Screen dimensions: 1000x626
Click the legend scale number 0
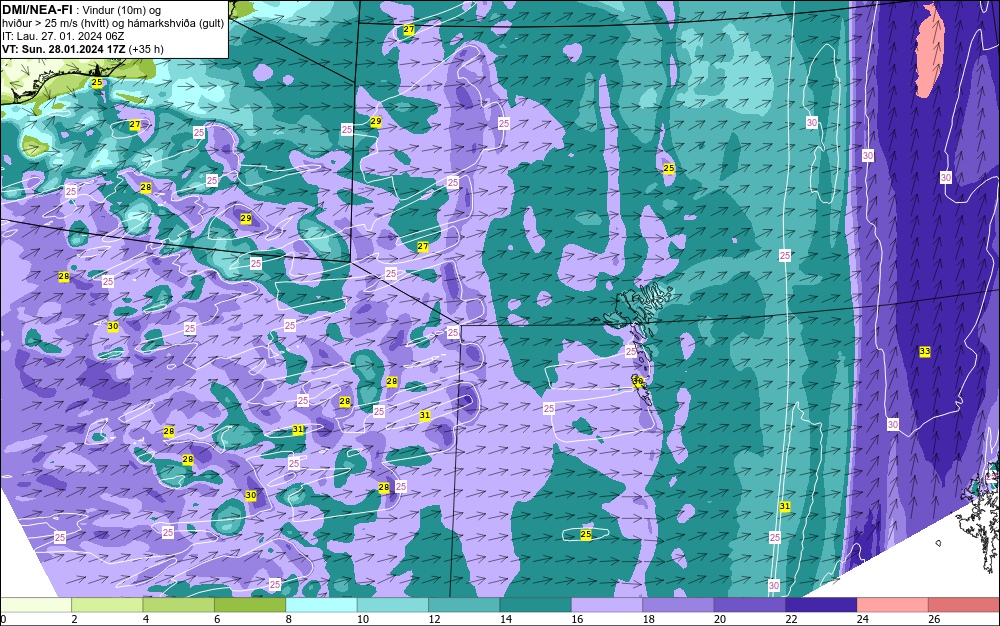pos(3,619)
